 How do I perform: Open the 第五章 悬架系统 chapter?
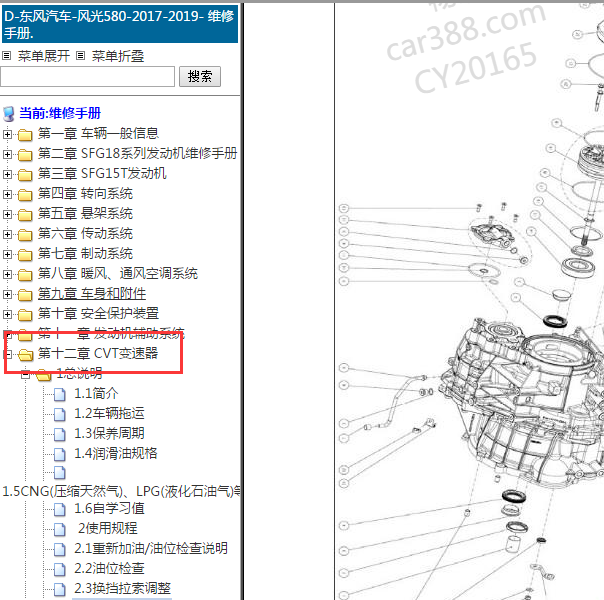pos(85,214)
